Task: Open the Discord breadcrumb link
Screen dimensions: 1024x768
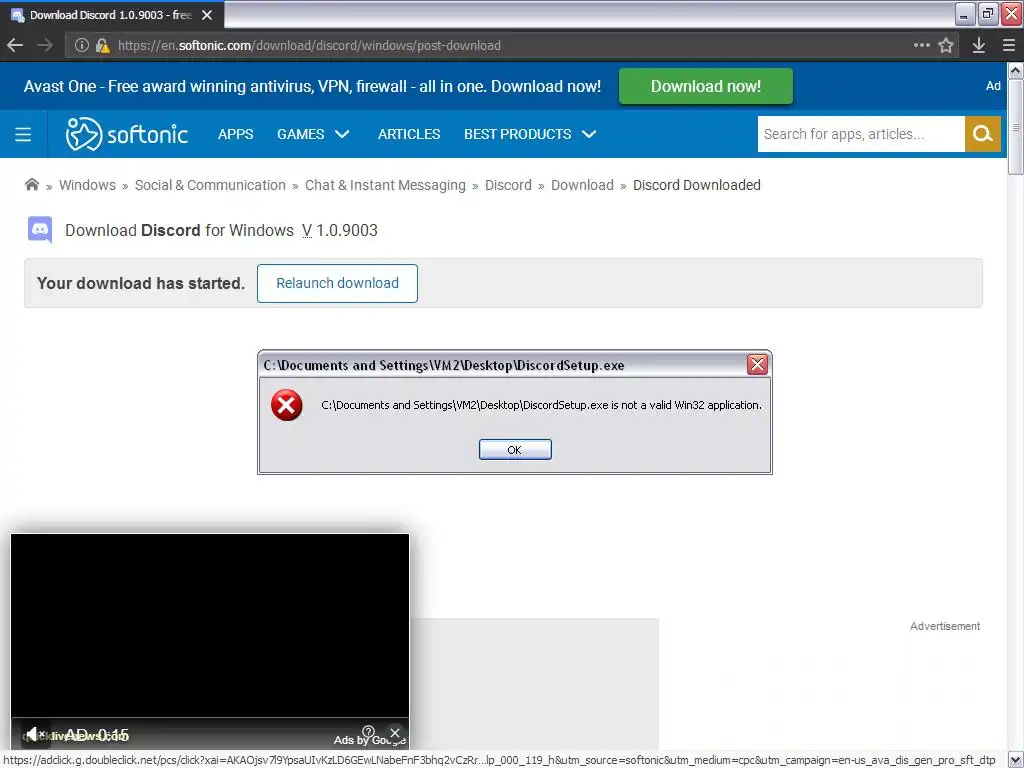Action: [x=508, y=185]
